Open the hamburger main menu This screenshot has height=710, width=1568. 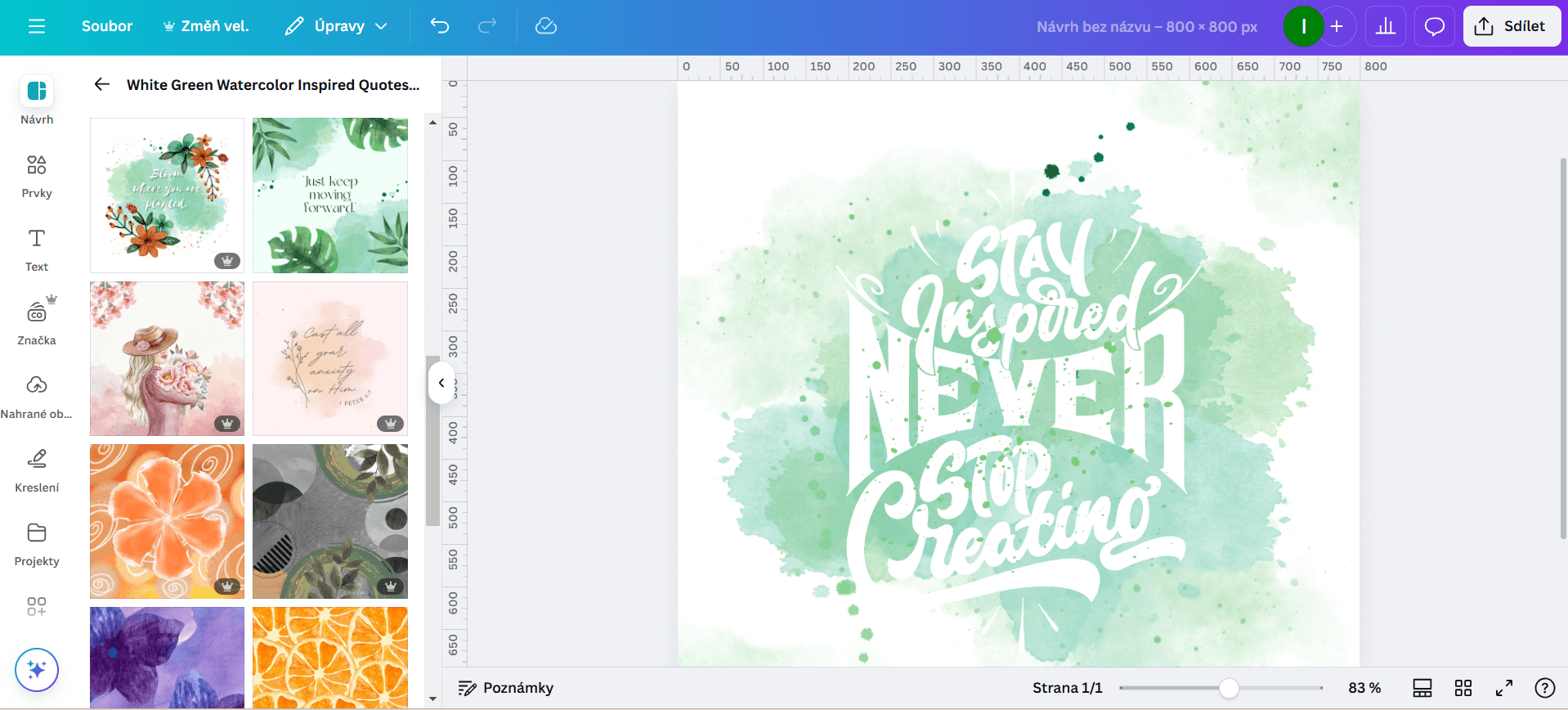pyautogui.click(x=36, y=26)
